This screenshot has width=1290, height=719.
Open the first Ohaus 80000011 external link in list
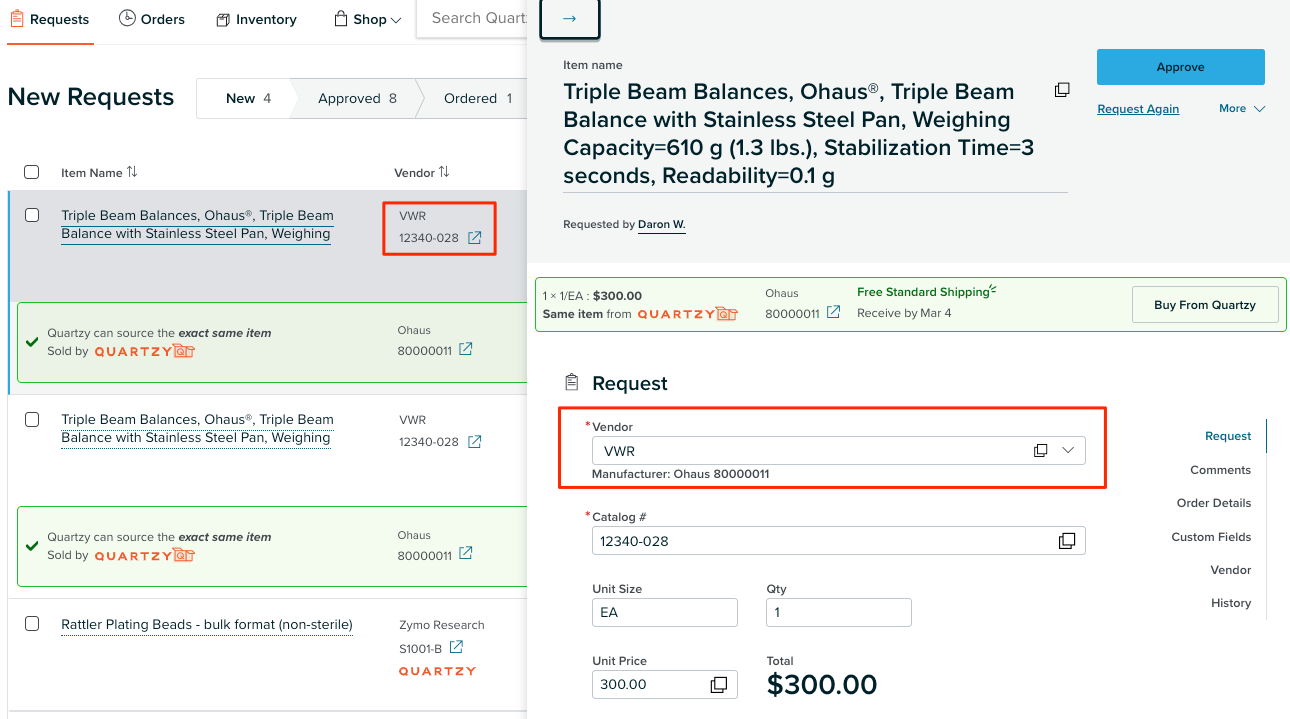(x=465, y=349)
